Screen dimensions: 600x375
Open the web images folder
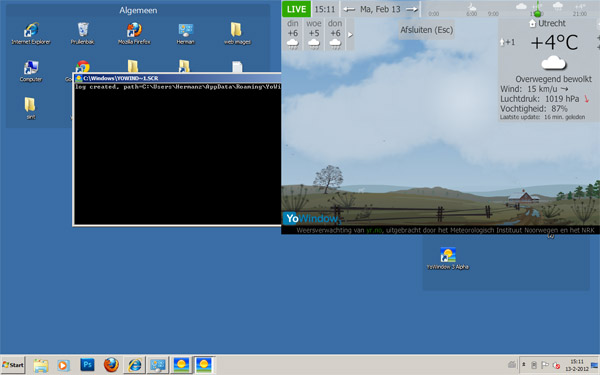click(x=237, y=34)
